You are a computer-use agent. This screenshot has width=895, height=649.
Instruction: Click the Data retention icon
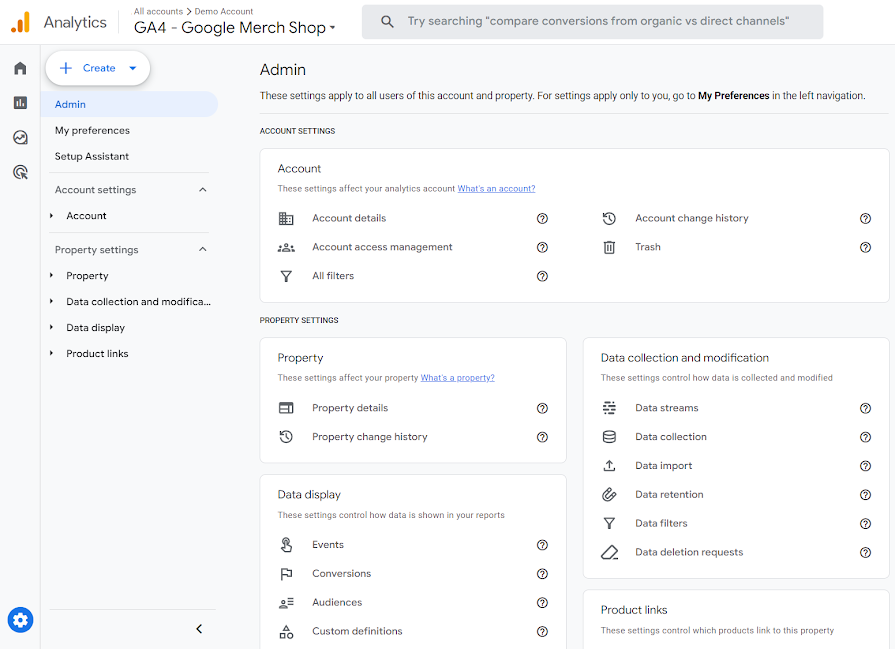coord(609,494)
